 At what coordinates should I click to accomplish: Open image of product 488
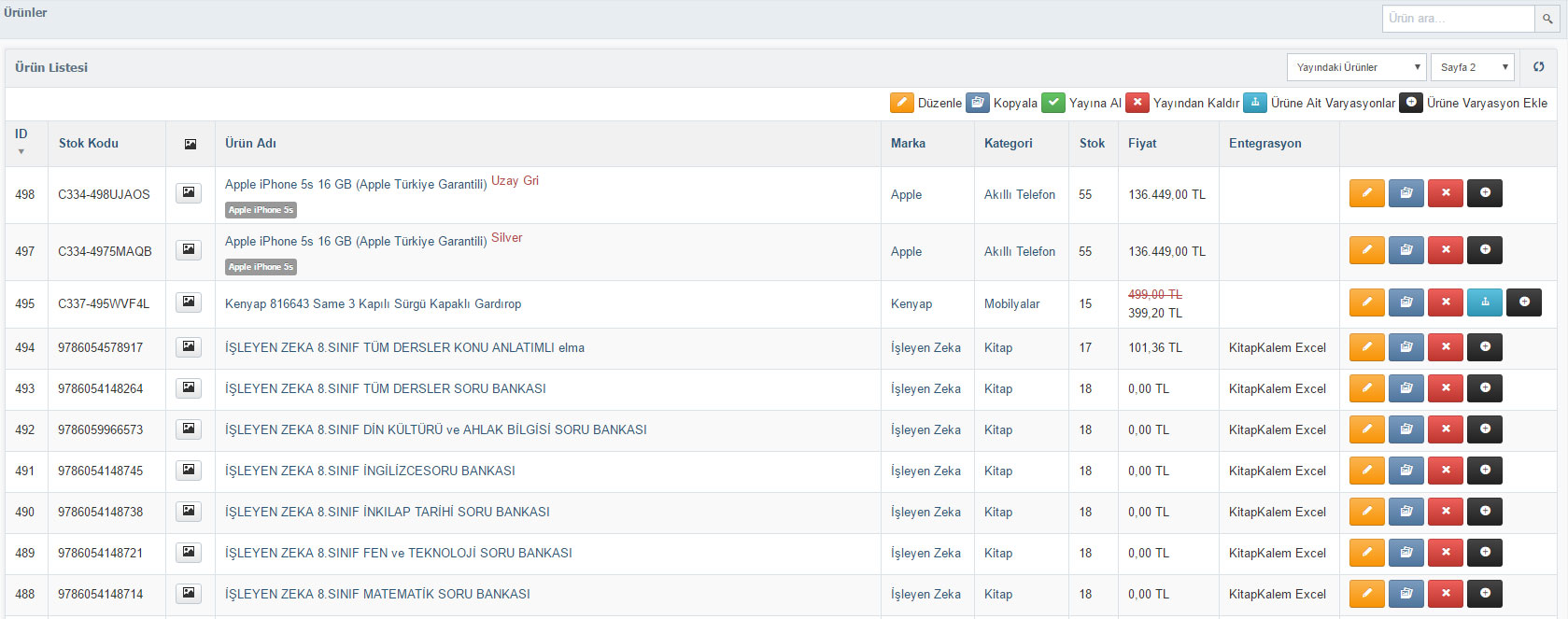pyautogui.click(x=189, y=594)
